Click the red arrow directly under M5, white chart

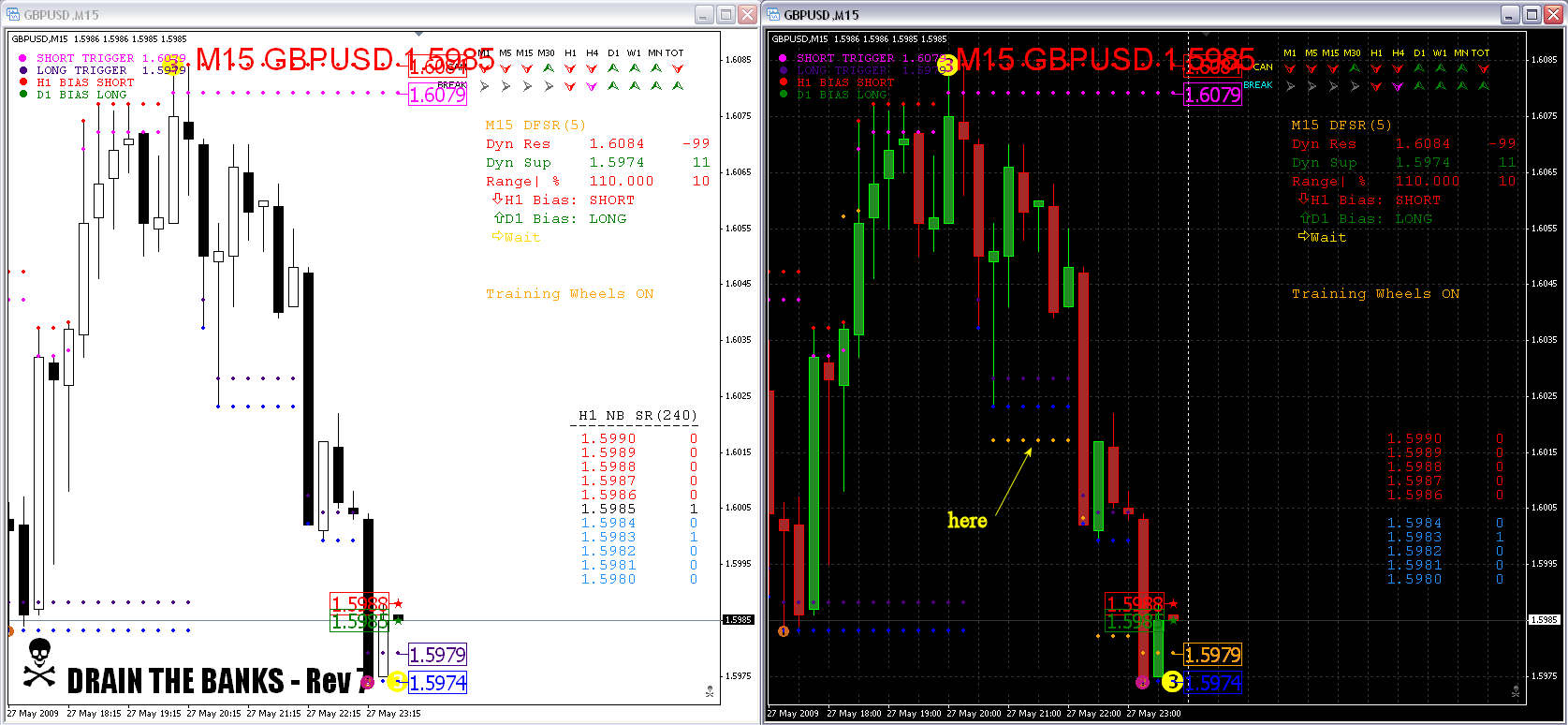[x=506, y=68]
